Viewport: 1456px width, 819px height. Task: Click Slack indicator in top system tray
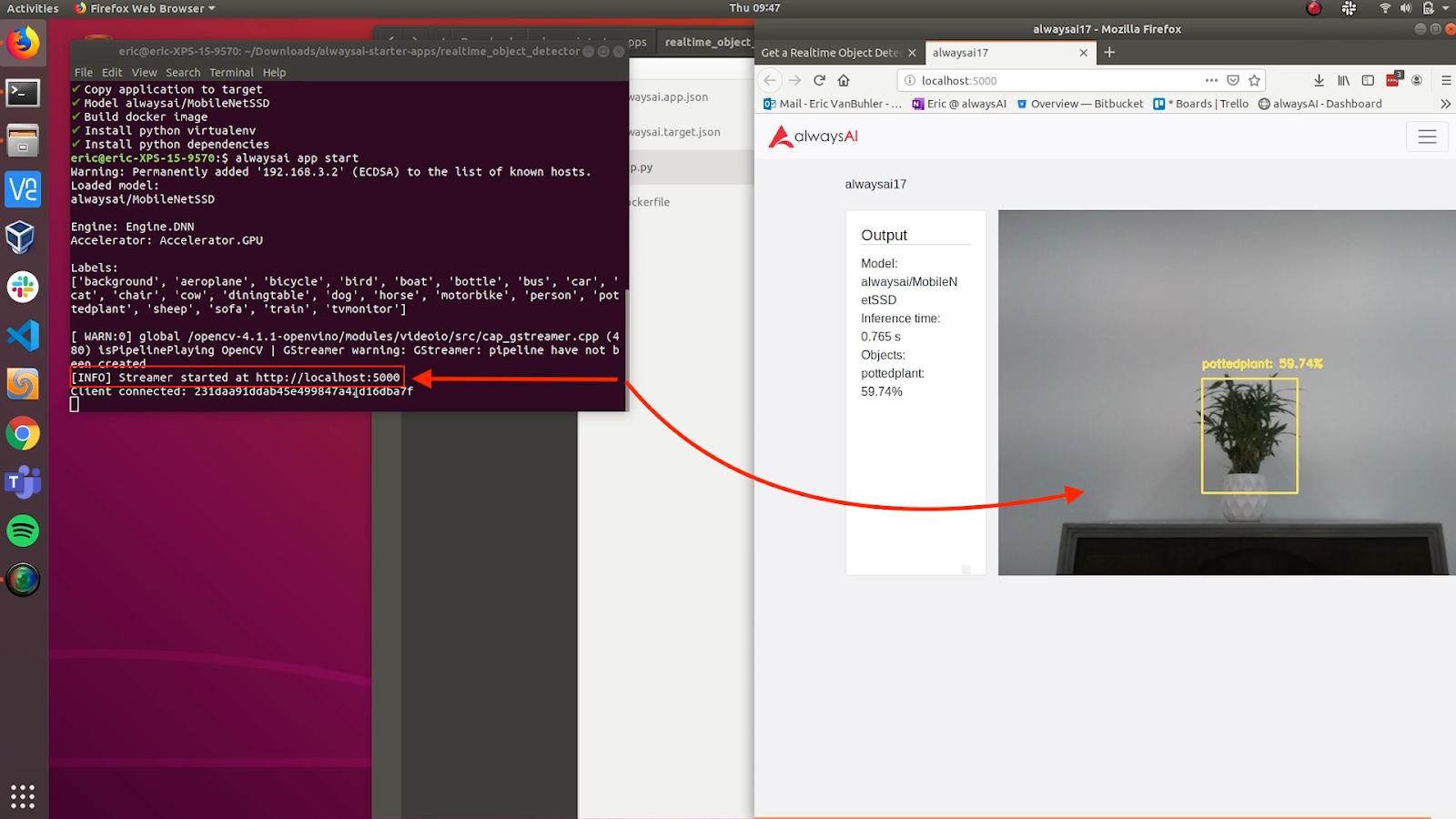tap(1349, 8)
